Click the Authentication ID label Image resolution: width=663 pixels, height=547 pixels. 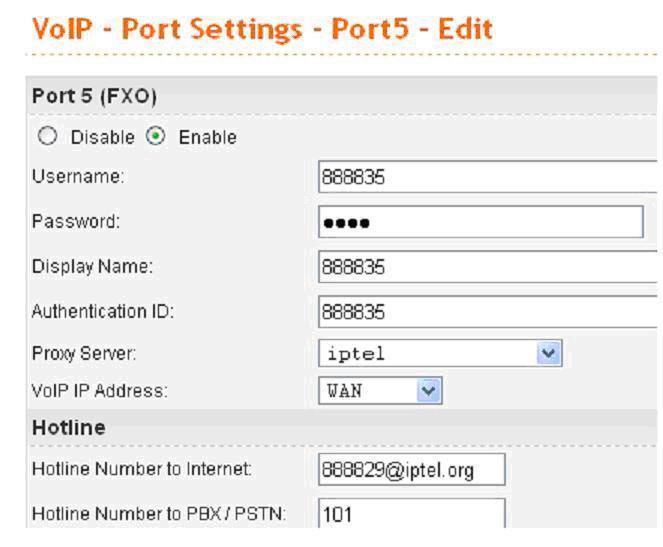(103, 311)
